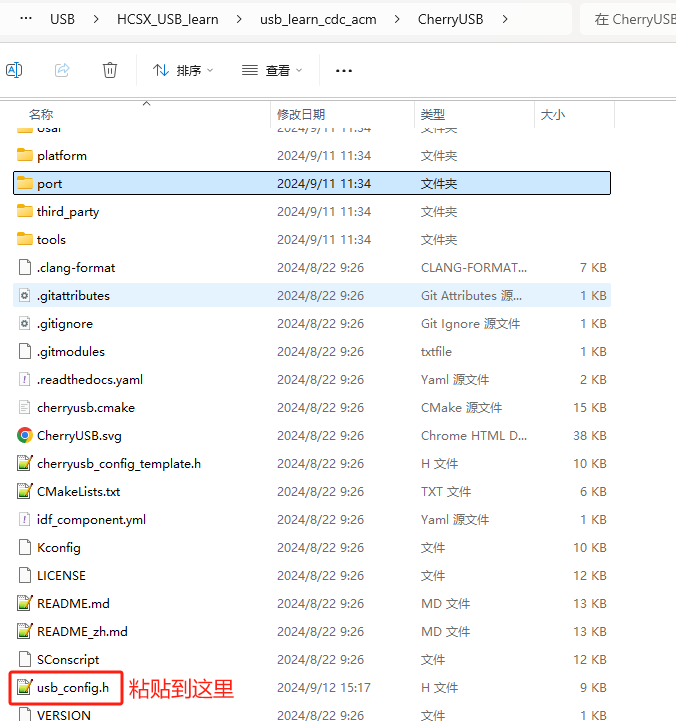Viewport: 676px width, 721px height.
Task: Go to USB breadcrumb folder
Action: pyautogui.click(x=63, y=19)
